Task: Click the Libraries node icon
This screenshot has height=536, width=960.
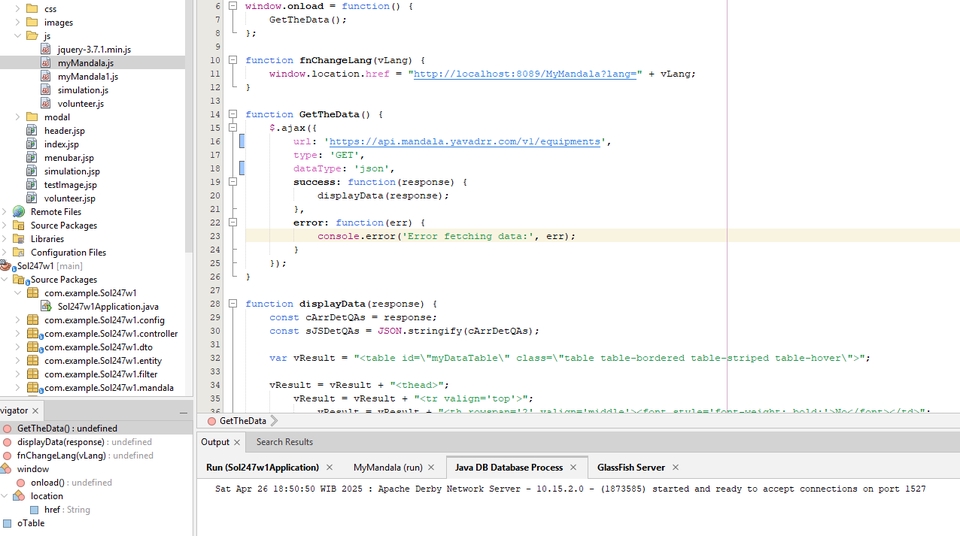Action: tap(19, 238)
